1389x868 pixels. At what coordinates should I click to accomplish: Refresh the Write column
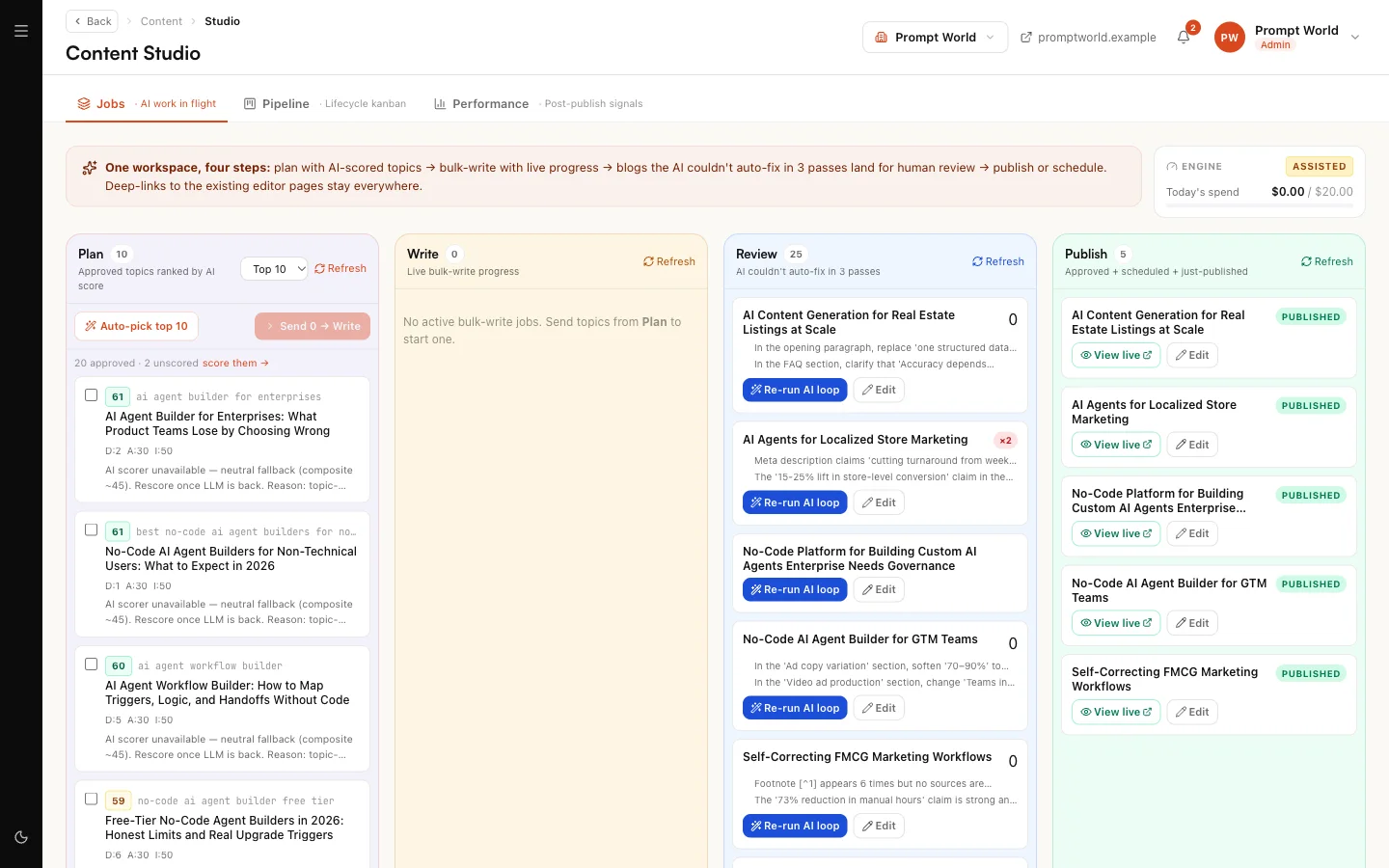669,261
